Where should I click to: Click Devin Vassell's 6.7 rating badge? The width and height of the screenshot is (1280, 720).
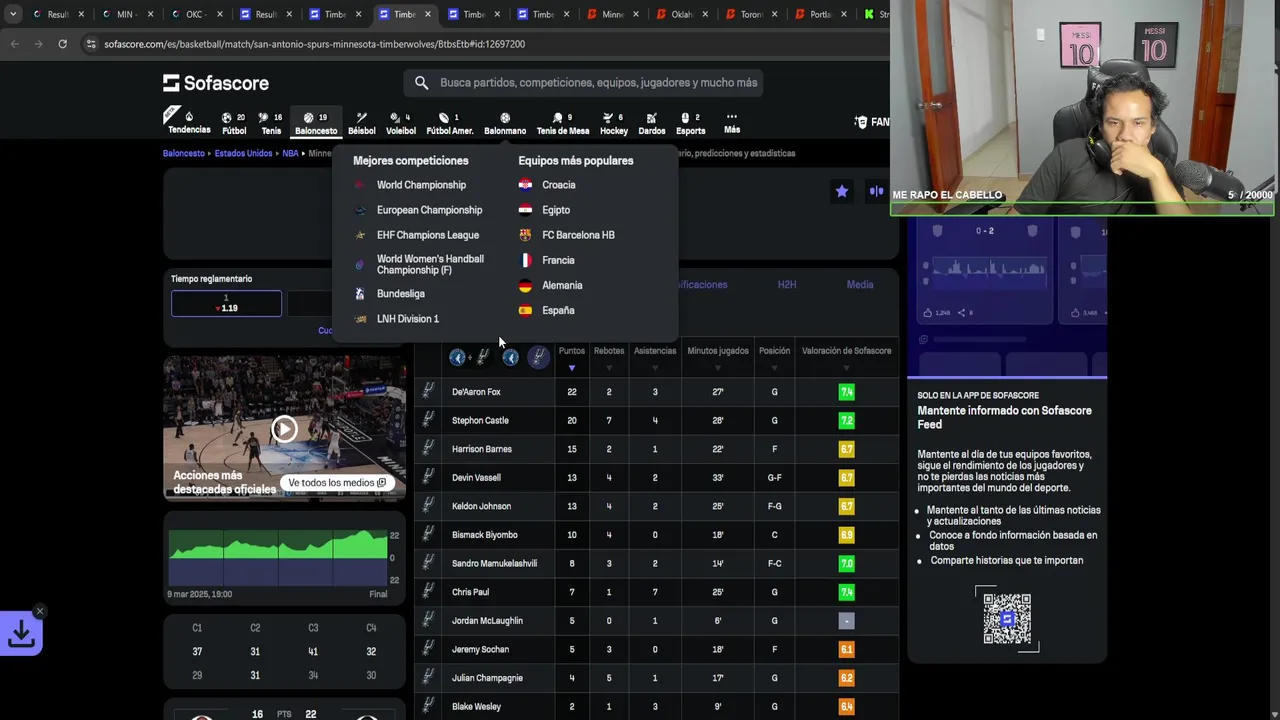tap(846, 478)
